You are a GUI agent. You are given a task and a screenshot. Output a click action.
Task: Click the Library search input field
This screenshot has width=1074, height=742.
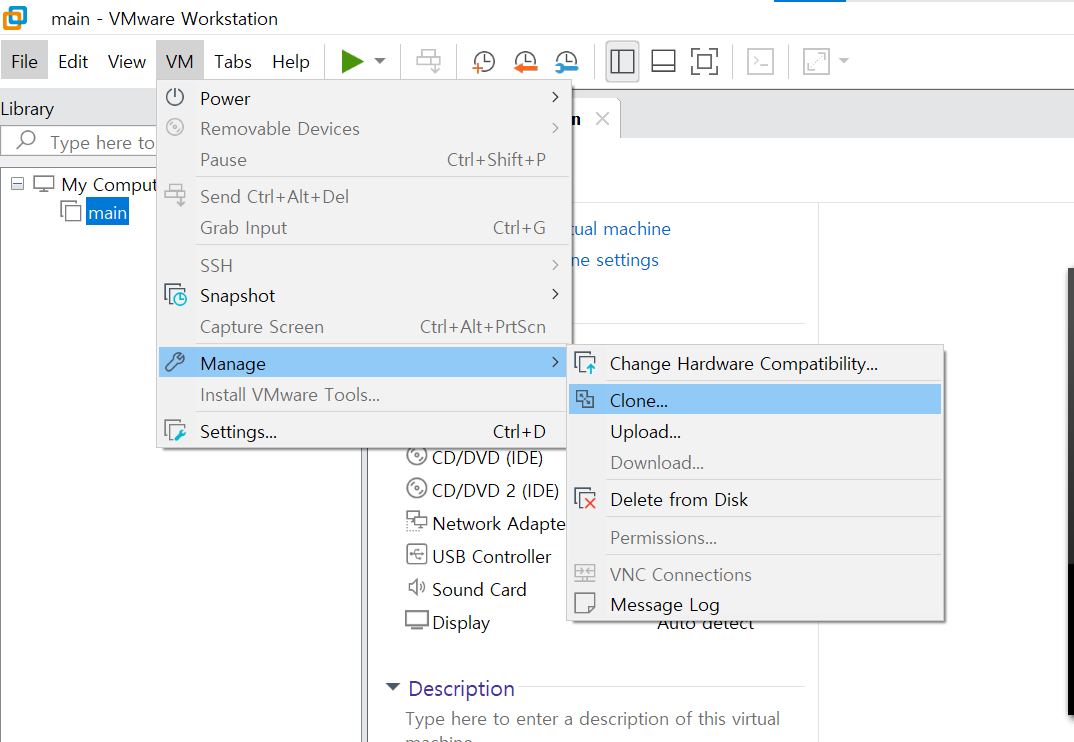(79, 142)
